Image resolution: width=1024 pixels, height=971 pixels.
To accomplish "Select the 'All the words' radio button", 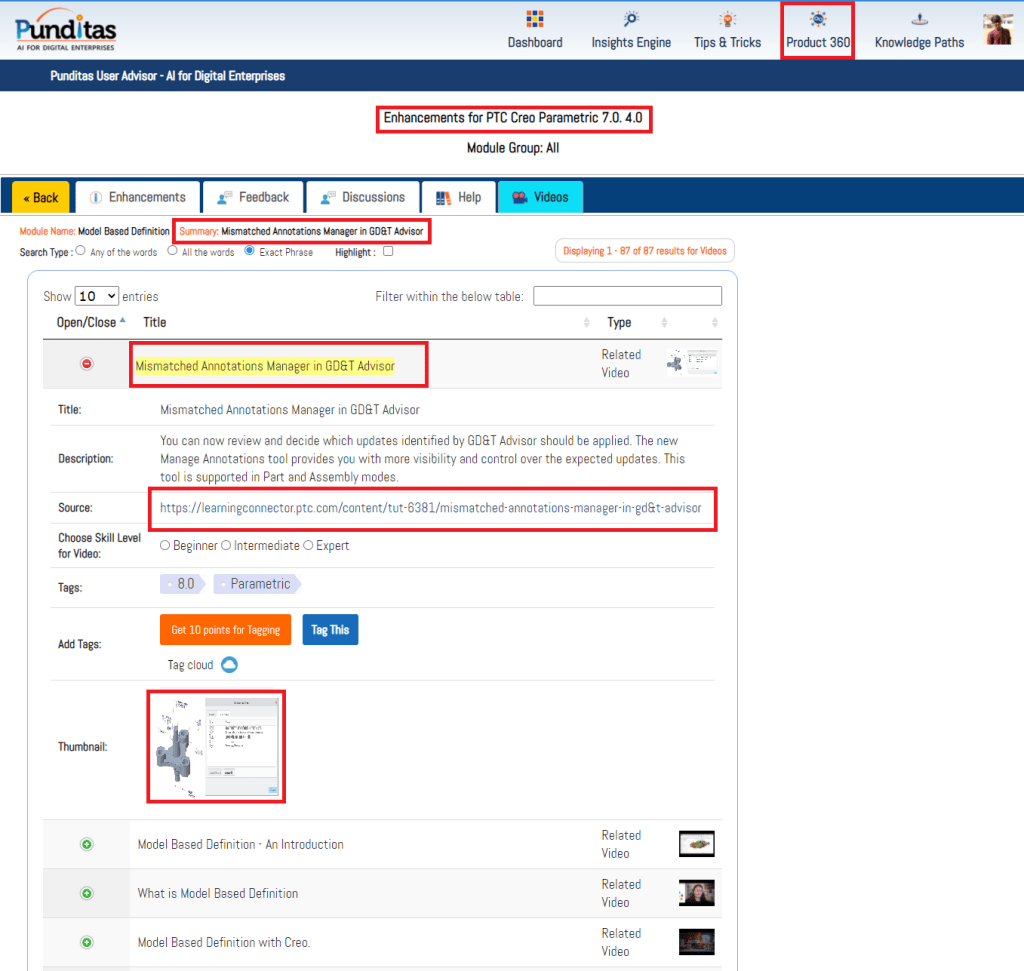I will (x=173, y=251).
